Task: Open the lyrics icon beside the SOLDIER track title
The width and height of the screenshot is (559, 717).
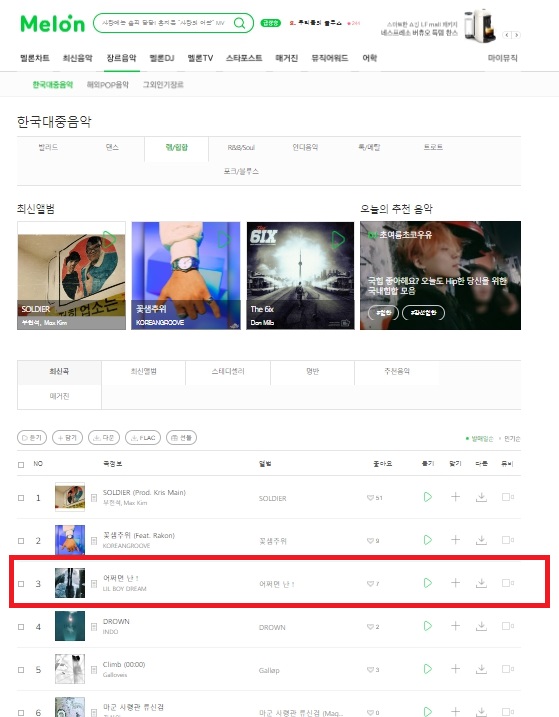Action: pyautogui.click(x=94, y=498)
